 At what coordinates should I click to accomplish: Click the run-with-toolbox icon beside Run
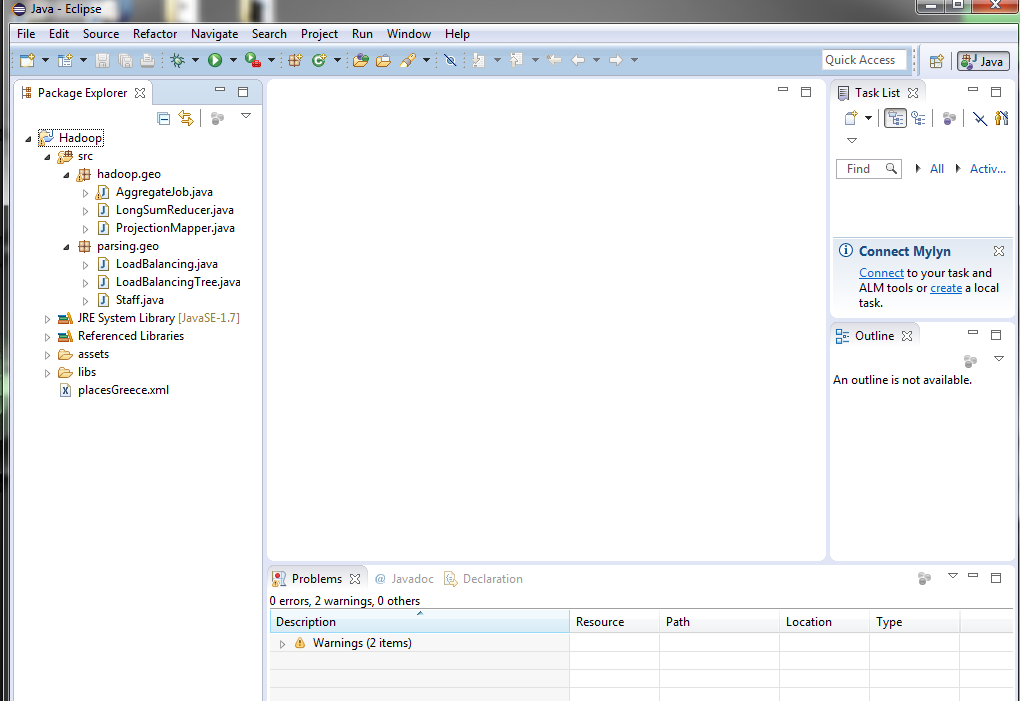[x=252, y=60]
